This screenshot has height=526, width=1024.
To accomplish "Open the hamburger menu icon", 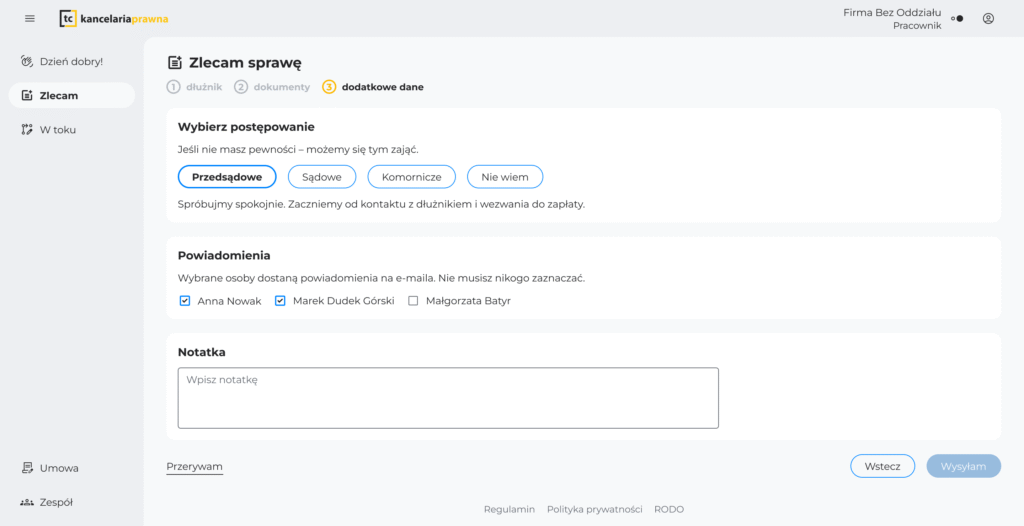I will click(30, 18).
